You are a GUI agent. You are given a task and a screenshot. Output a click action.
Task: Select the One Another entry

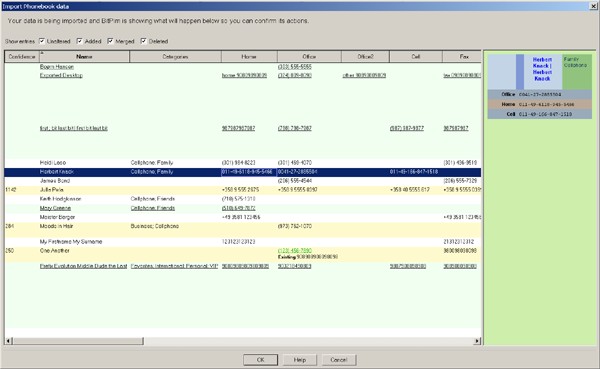click(54, 251)
